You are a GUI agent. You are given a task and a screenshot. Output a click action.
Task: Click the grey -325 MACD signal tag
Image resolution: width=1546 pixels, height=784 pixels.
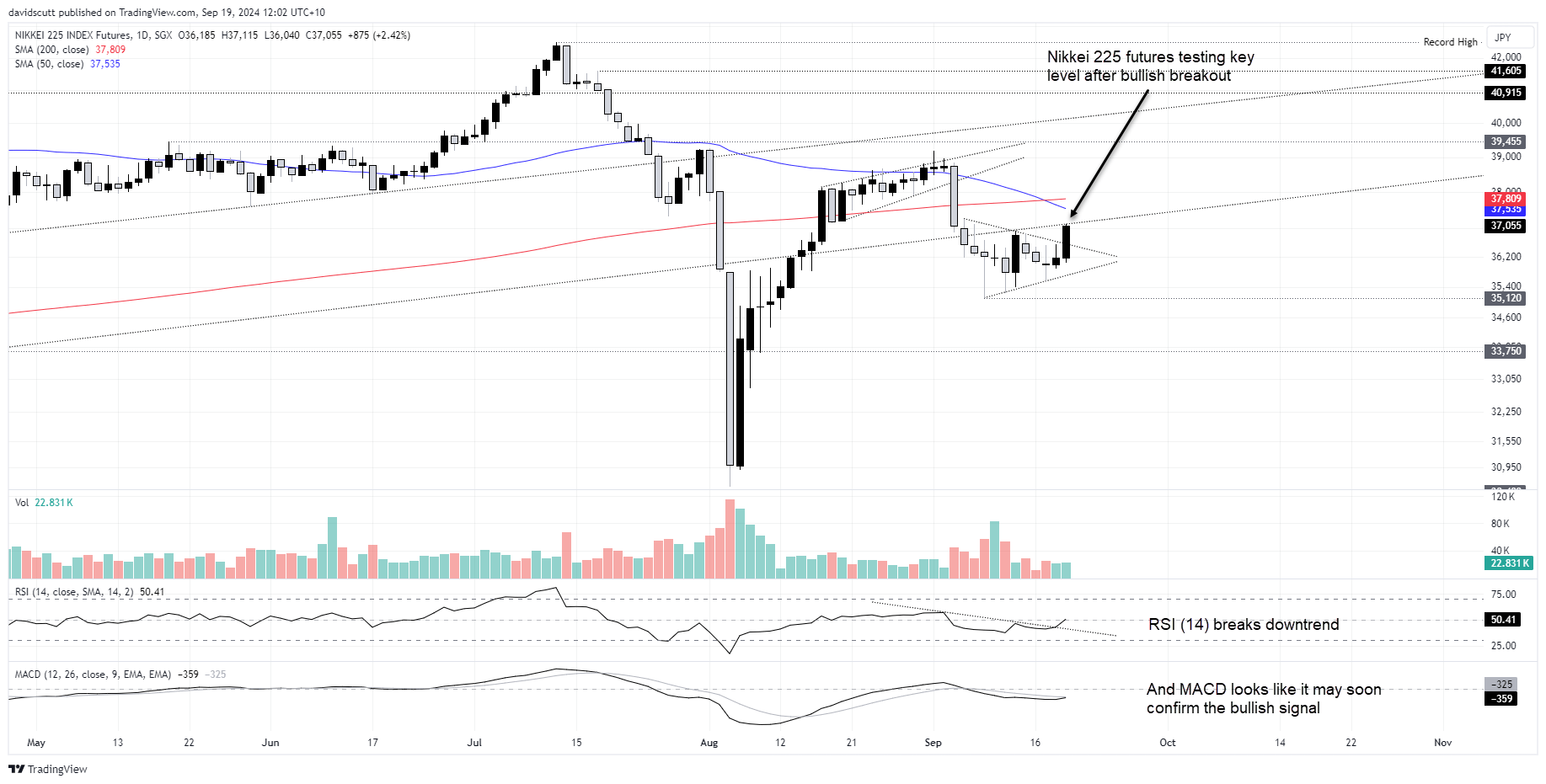click(1501, 685)
